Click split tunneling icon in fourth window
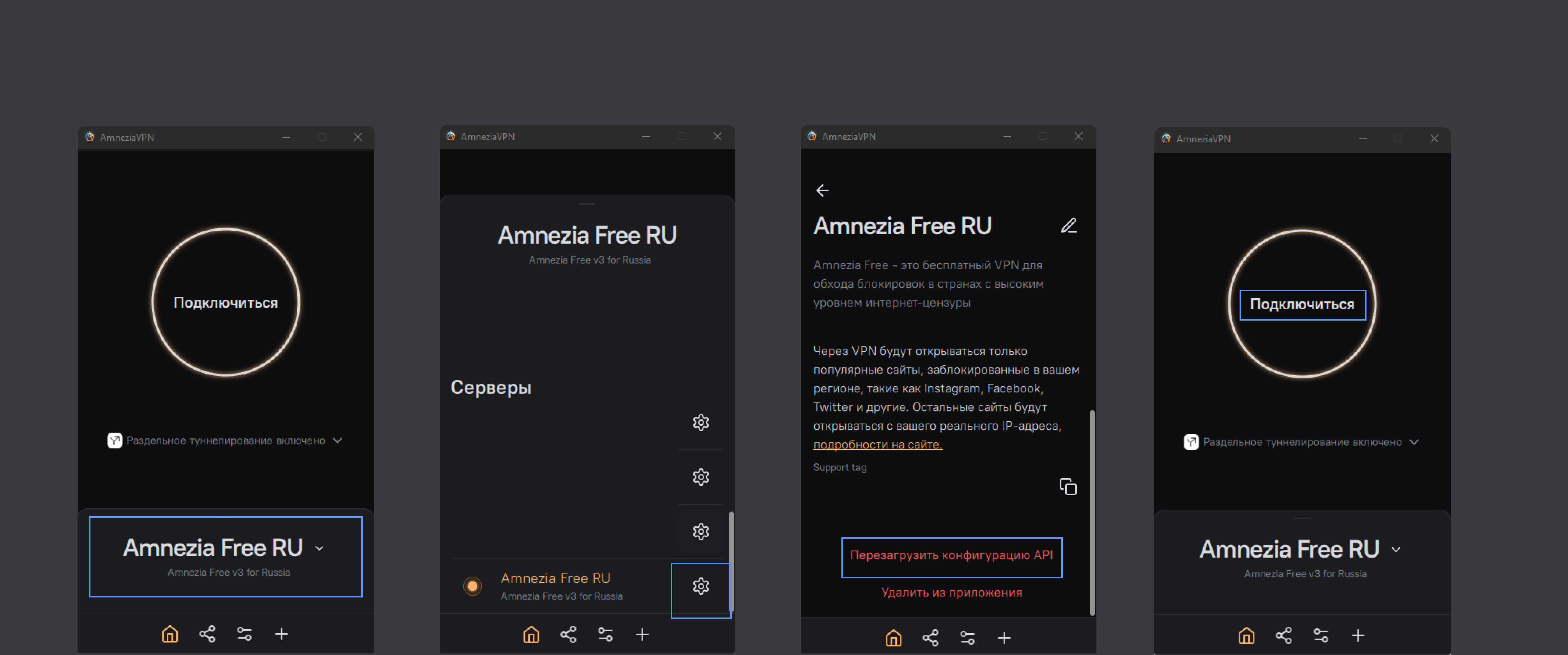This screenshot has width=1568, height=655. (x=1191, y=442)
